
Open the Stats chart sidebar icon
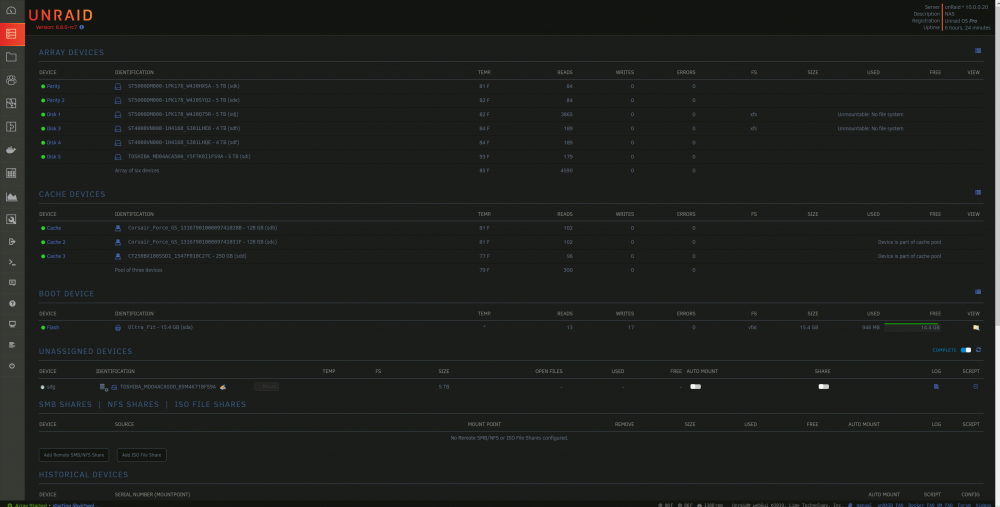point(11,196)
